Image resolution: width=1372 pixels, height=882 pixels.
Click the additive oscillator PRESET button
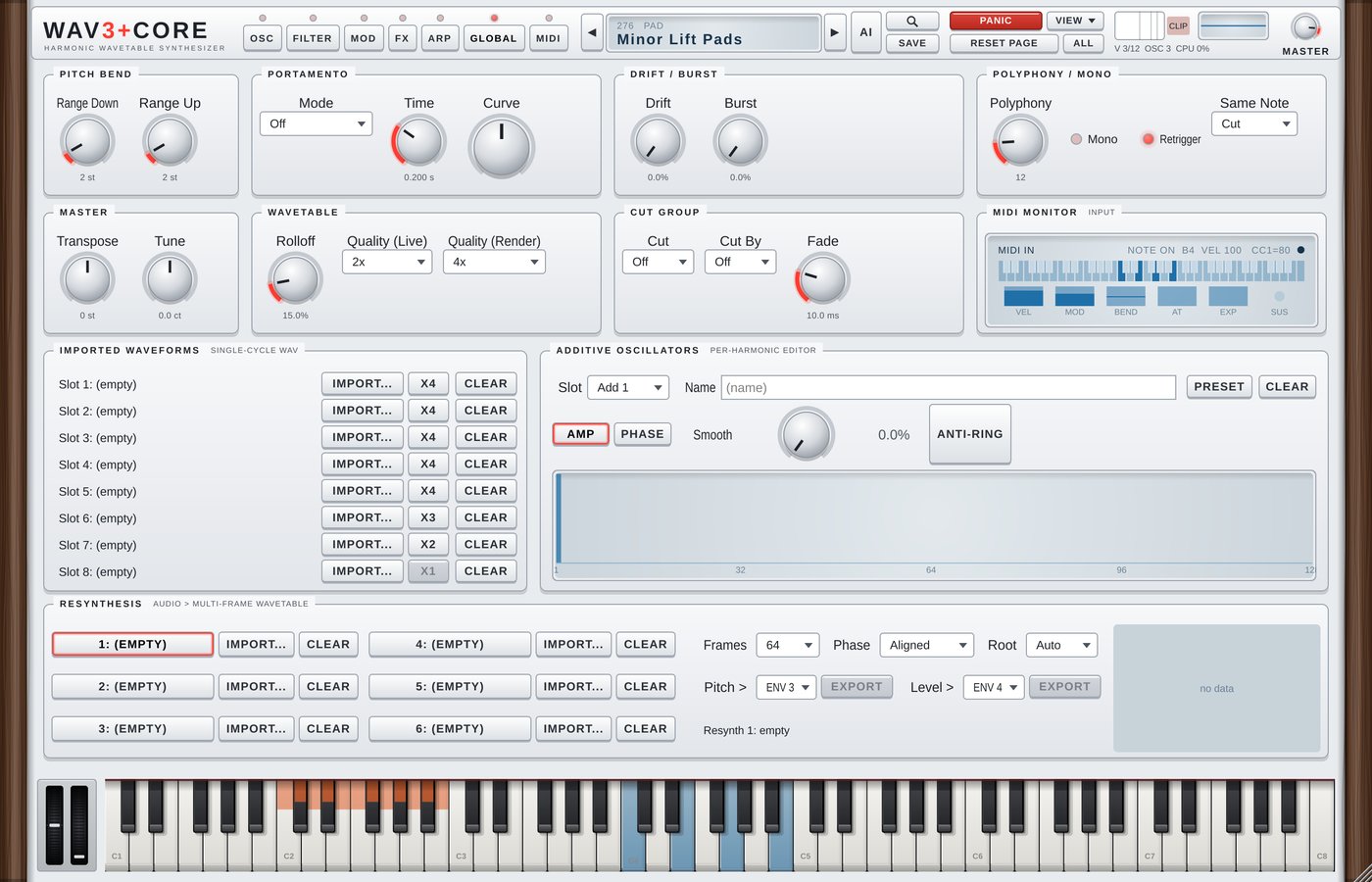pos(1219,387)
